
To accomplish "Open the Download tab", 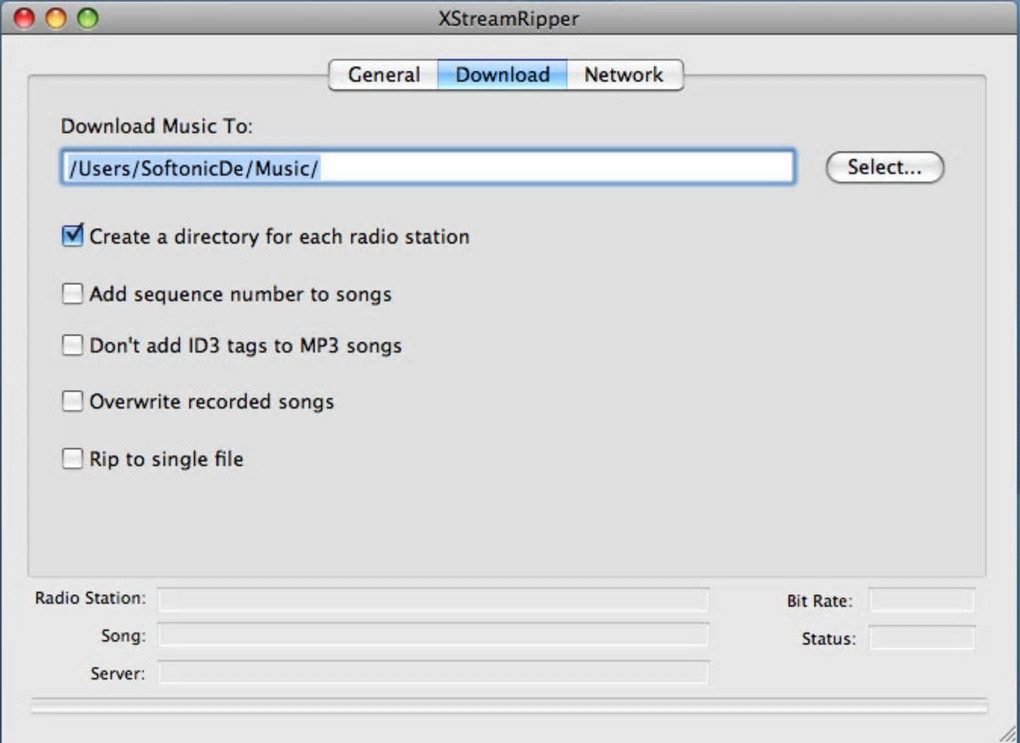I will pyautogui.click(x=502, y=75).
